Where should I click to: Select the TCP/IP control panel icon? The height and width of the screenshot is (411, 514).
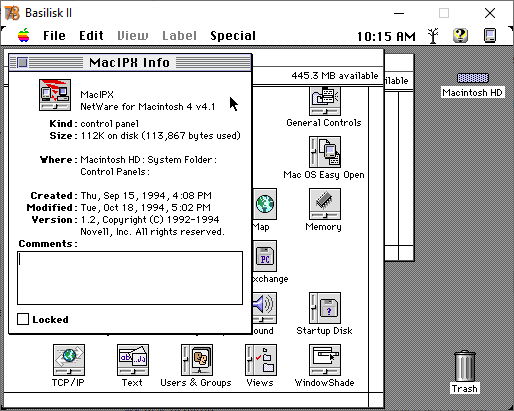[69, 360]
